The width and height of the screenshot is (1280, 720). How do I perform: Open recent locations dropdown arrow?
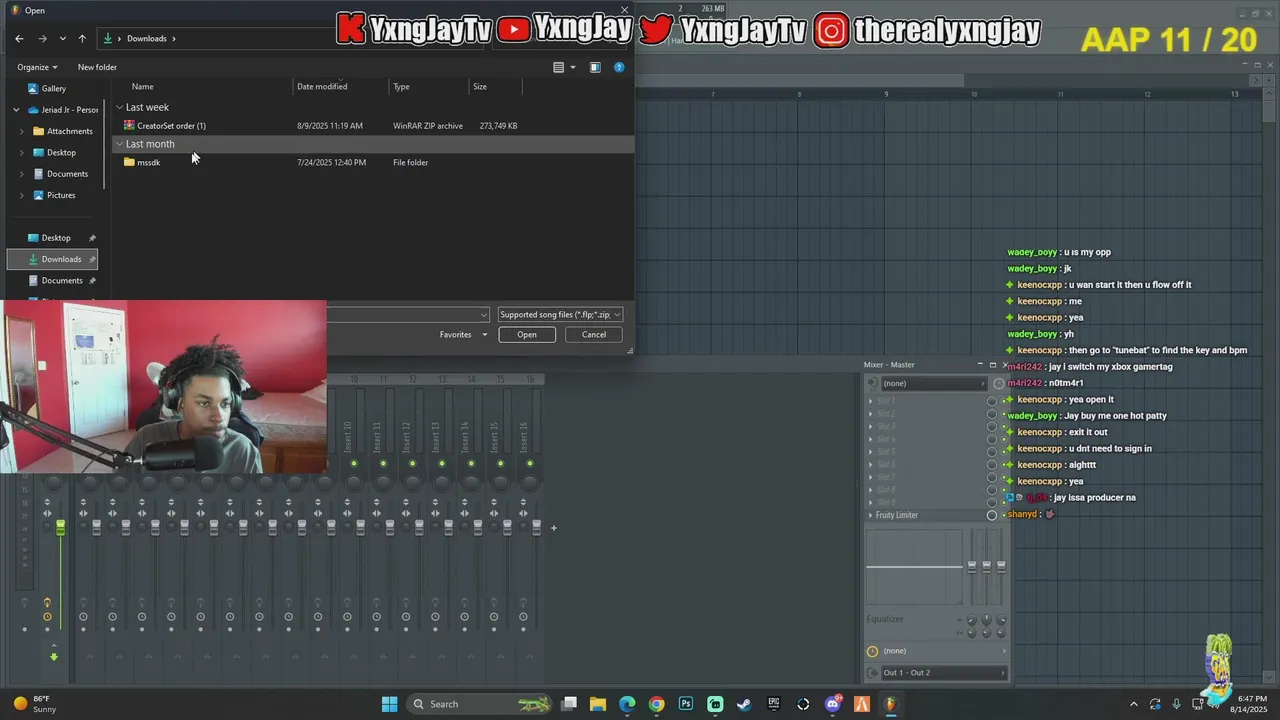coord(63,38)
